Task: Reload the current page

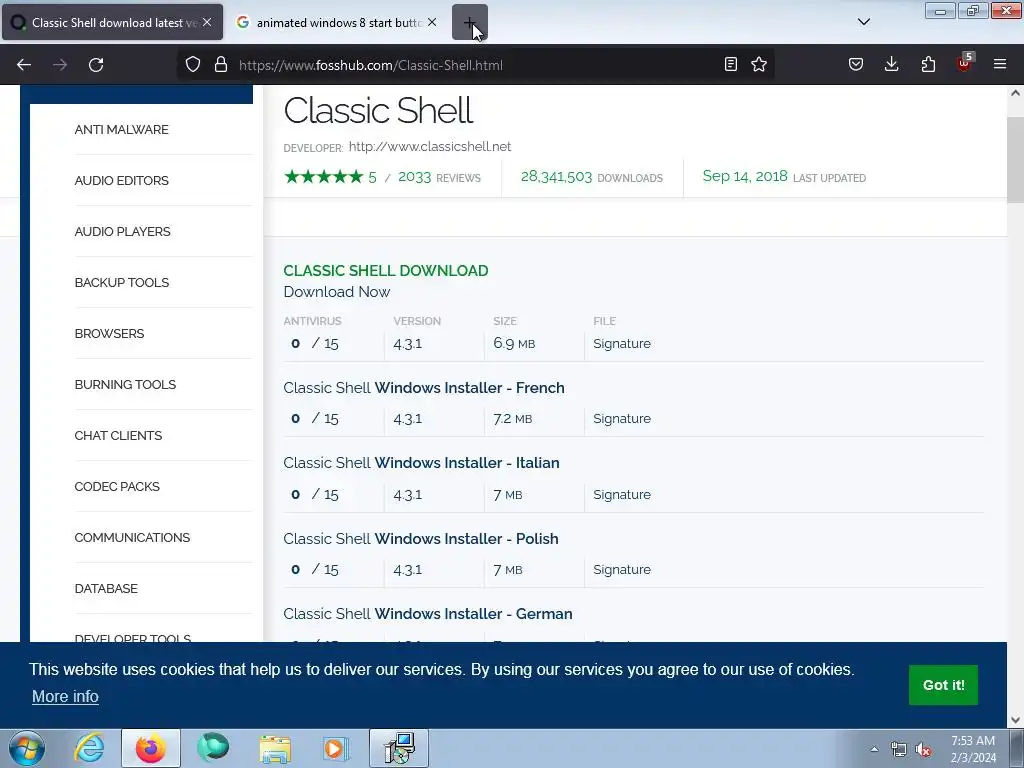Action: tap(96, 65)
